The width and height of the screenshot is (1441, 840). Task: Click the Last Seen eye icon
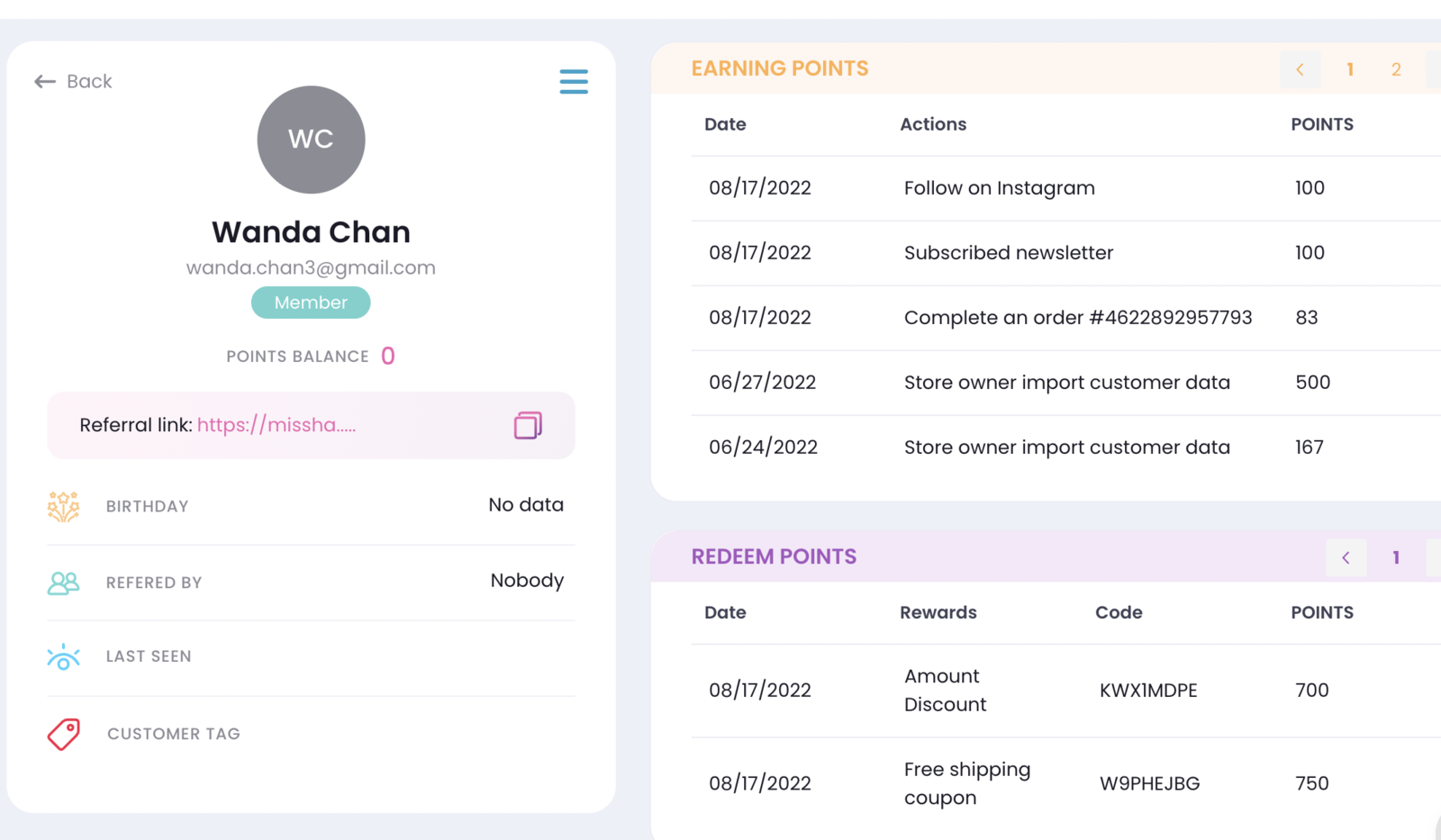63,657
